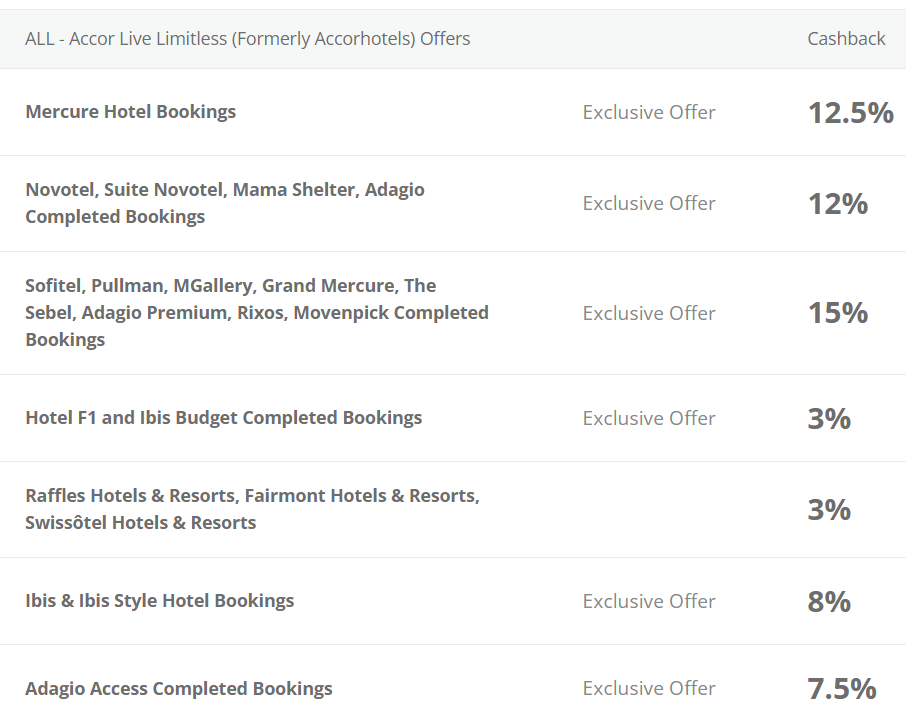Click Exclusive Offer label in Mercure row
Screen dimensions: 906x711
click(649, 112)
